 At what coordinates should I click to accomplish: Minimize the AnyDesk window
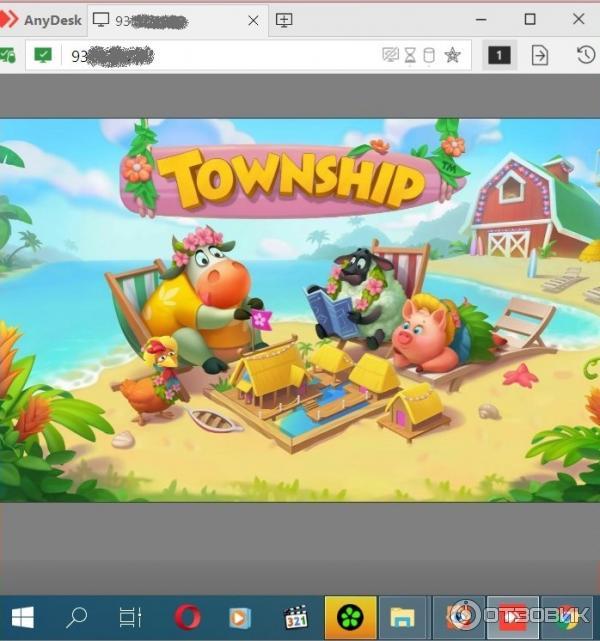(481, 19)
